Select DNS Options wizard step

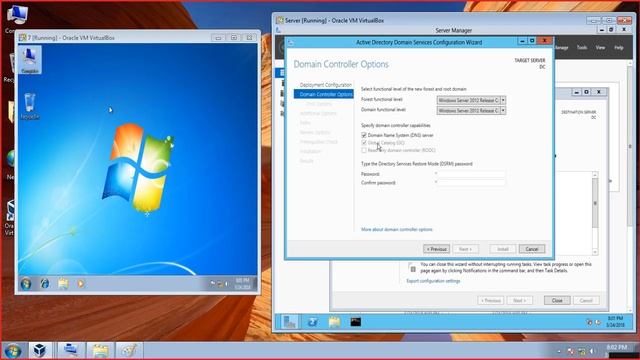[319, 104]
